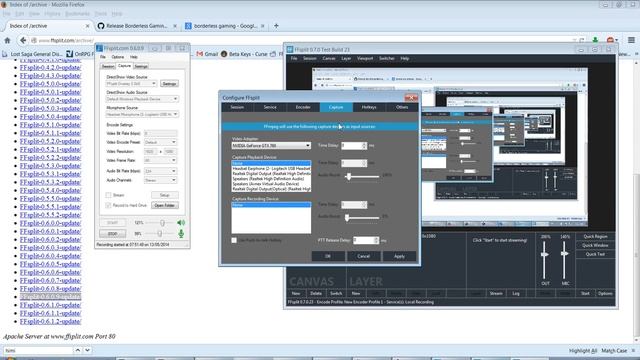The image size is (640, 360).
Task: Click the Open Folder button
Action: click(164, 205)
